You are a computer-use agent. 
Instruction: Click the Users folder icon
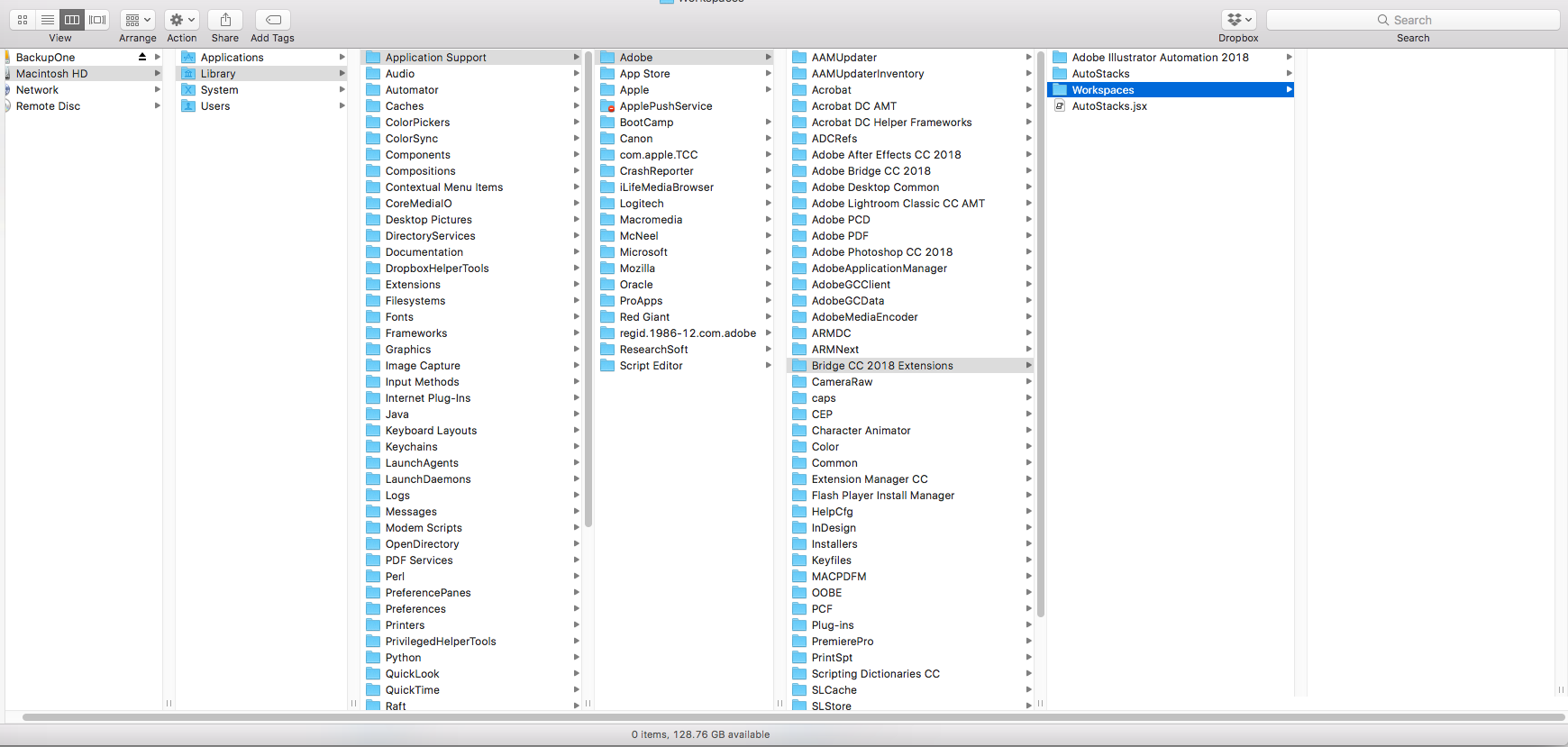click(188, 106)
